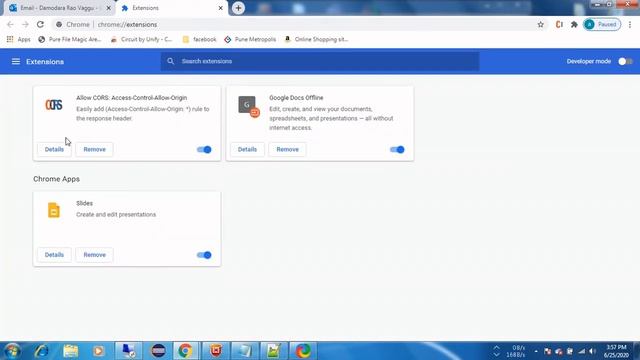Bookmark this page with the star icon
This screenshot has height=360, width=640.
pyautogui.click(x=540, y=24)
